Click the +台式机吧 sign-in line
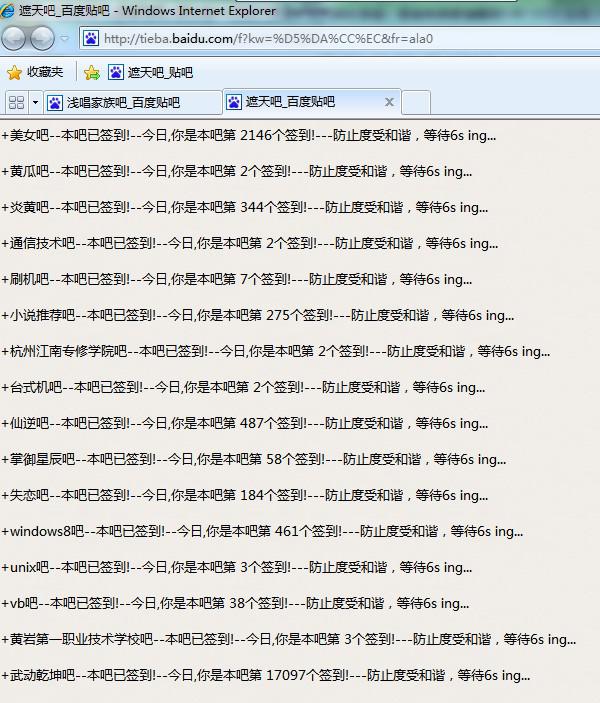The width and height of the screenshot is (600, 703). 243,387
